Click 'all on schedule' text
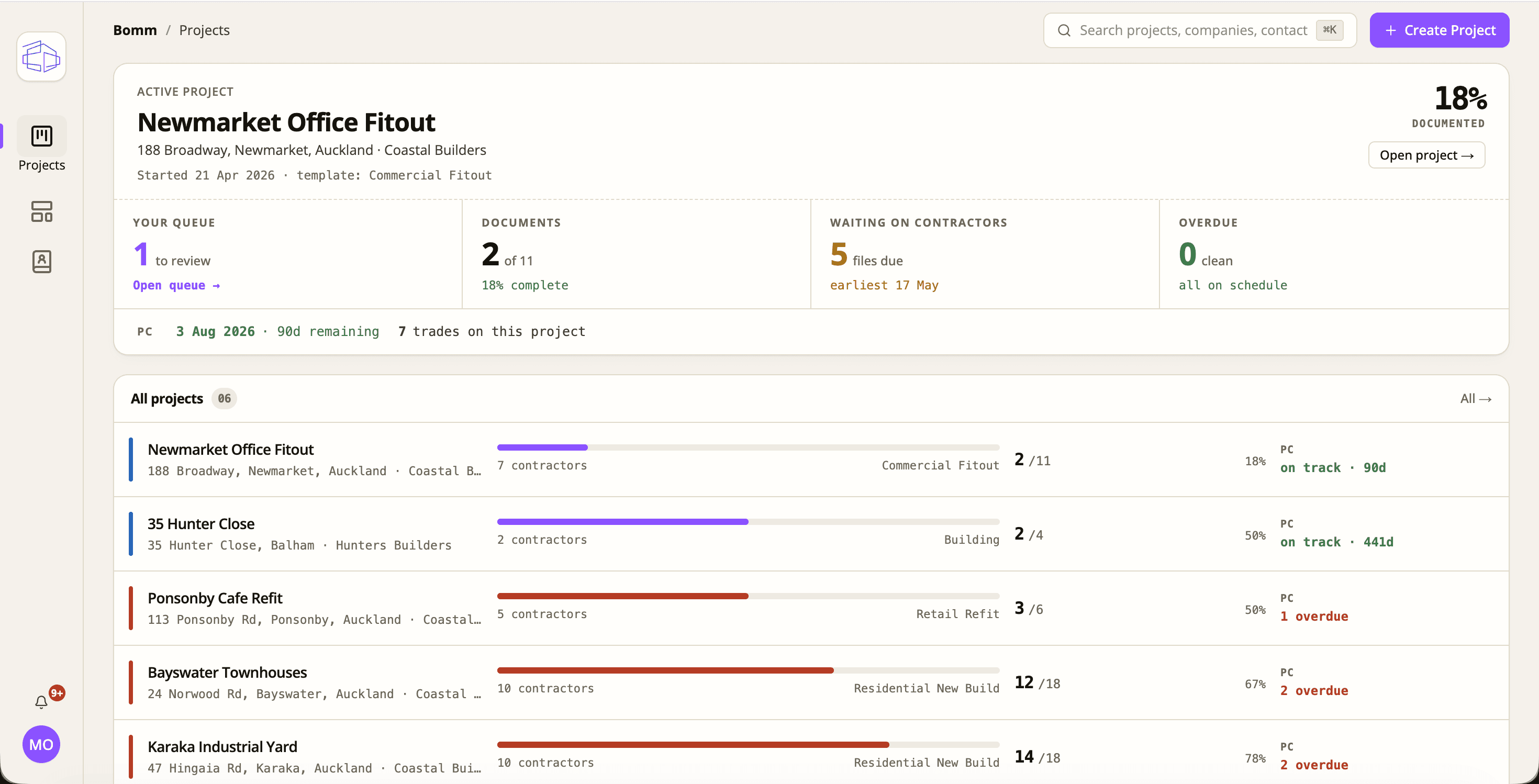This screenshot has width=1539, height=784. pyautogui.click(x=1233, y=285)
